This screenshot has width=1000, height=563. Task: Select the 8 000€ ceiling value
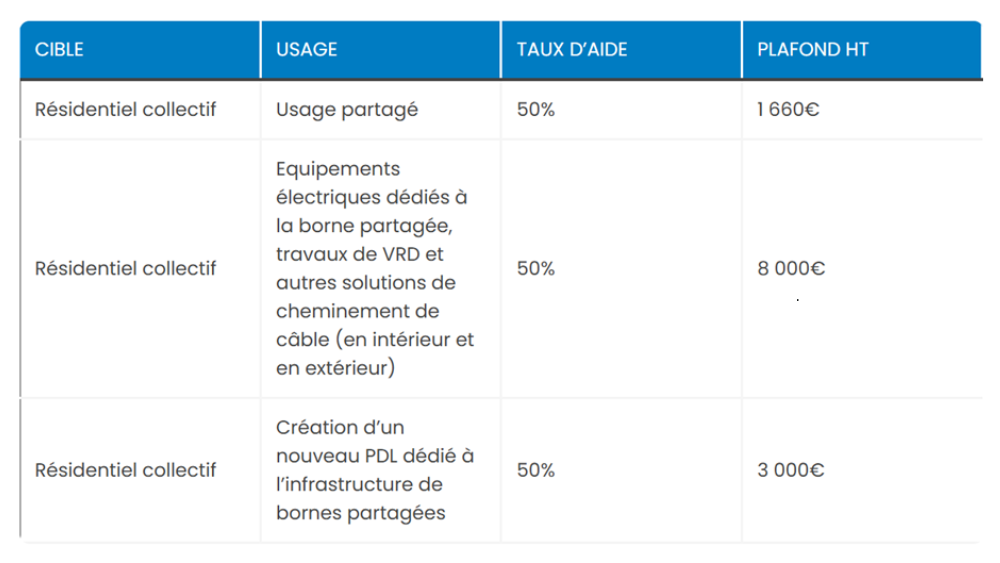pyautogui.click(x=790, y=269)
